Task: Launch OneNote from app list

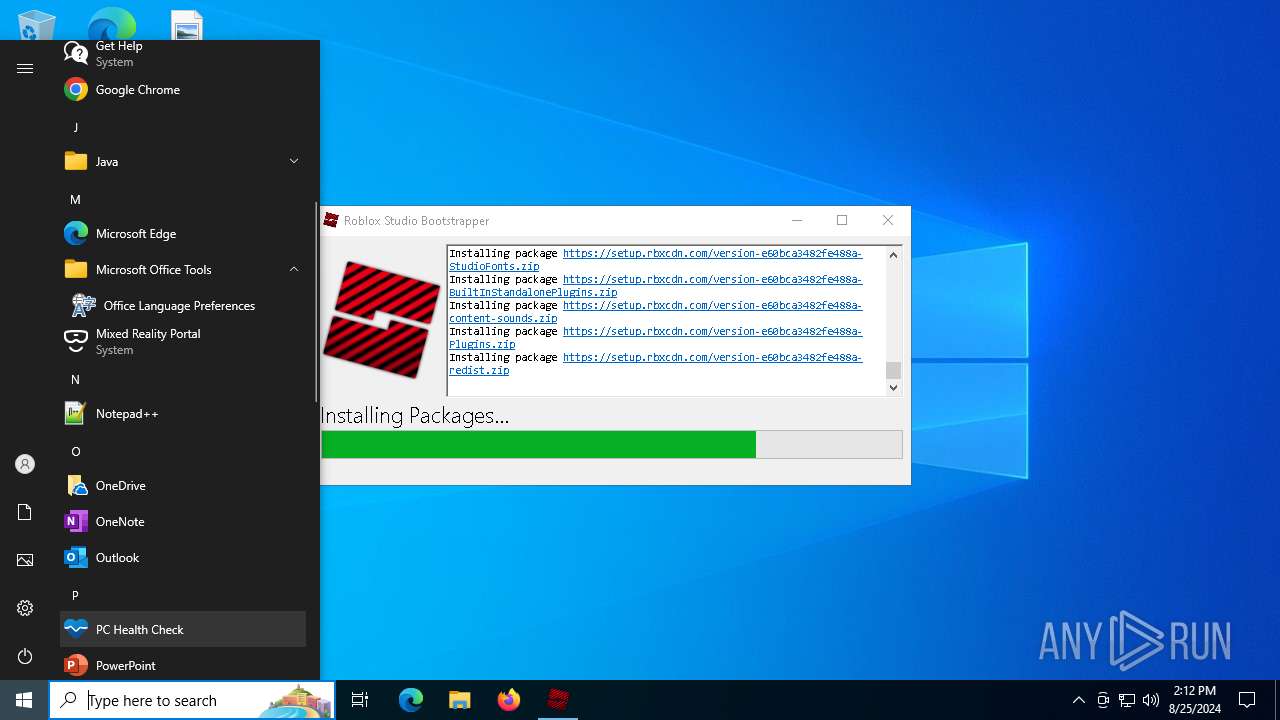Action: click(x=183, y=522)
